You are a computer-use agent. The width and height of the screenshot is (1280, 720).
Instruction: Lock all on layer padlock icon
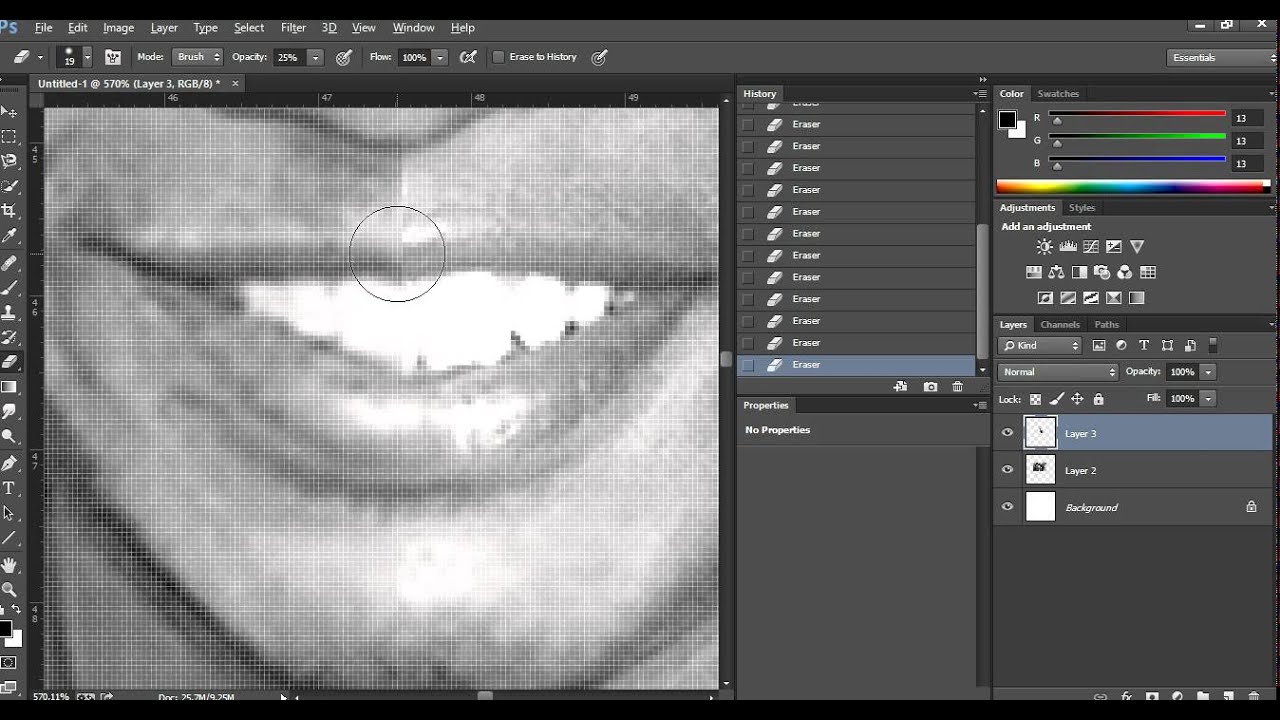tap(1099, 399)
